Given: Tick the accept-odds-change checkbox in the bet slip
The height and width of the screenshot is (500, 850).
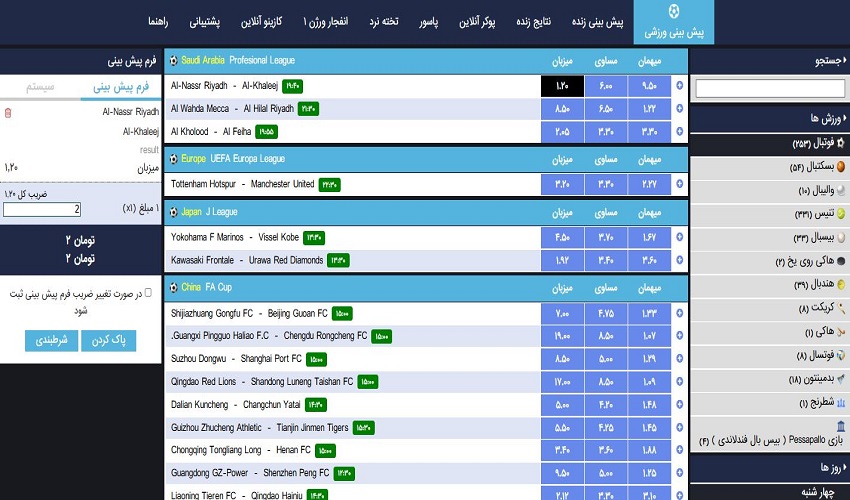Looking at the screenshot, I should click(x=148, y=293).
